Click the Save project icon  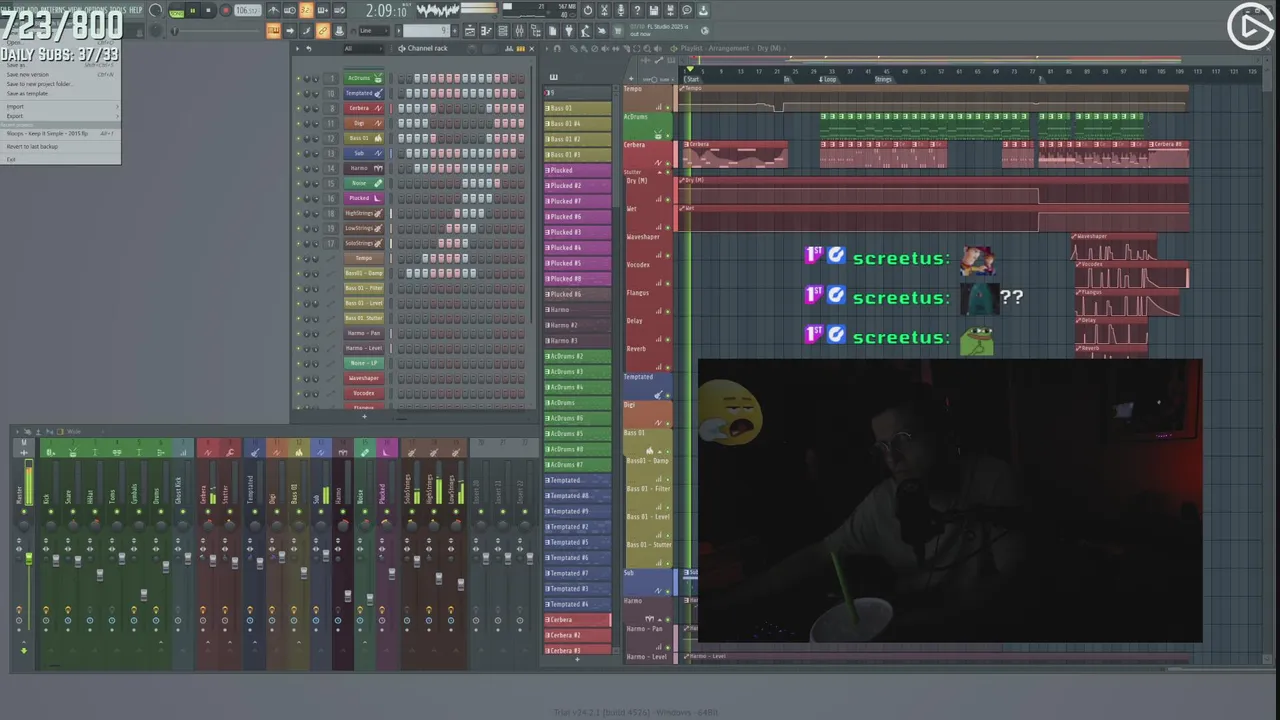654,11
